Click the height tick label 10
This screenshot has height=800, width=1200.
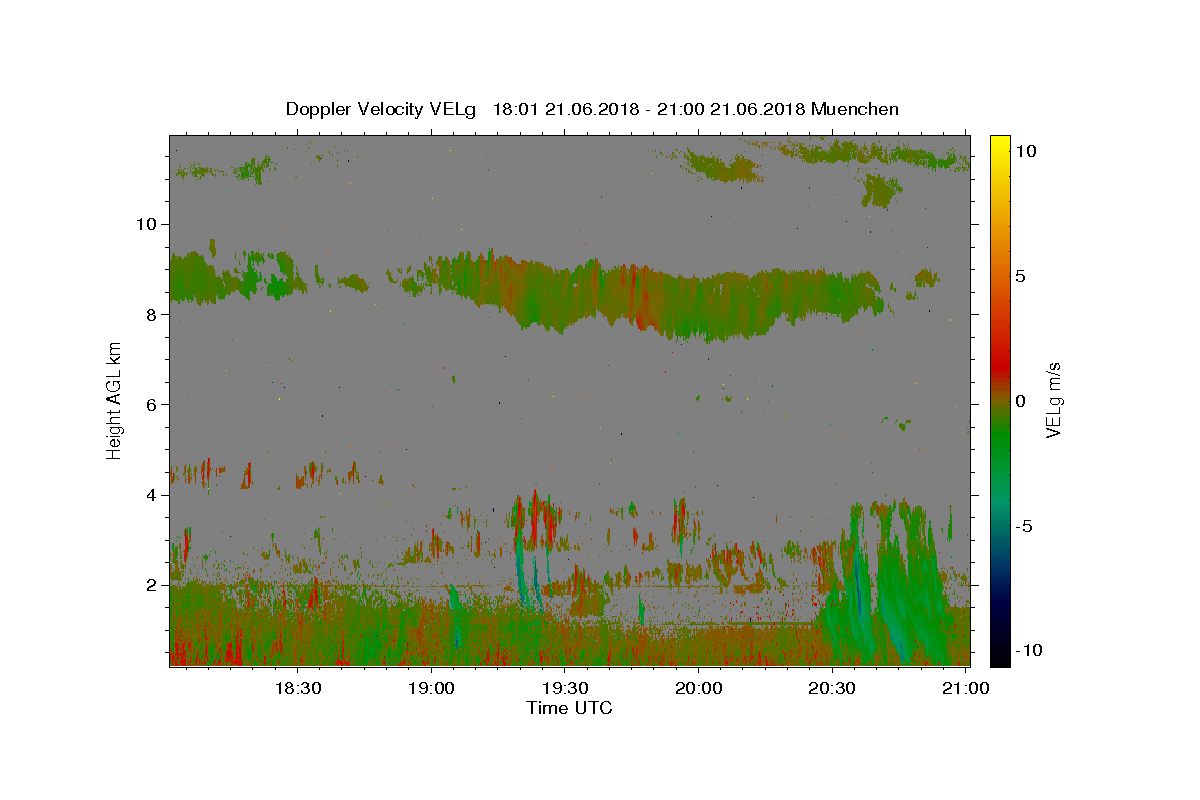[147, 224]
